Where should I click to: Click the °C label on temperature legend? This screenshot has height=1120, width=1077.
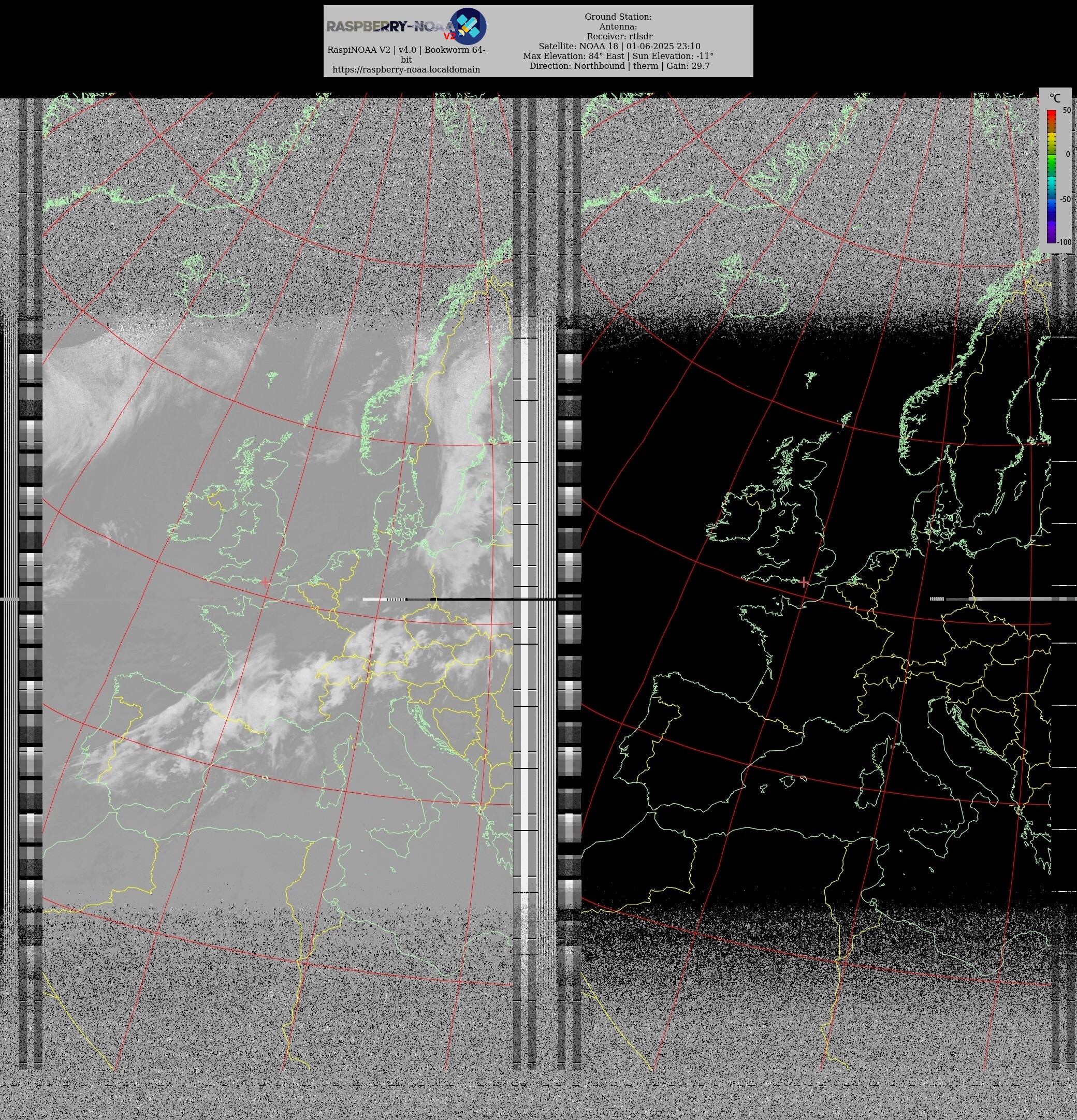(x=1055, y=98)
